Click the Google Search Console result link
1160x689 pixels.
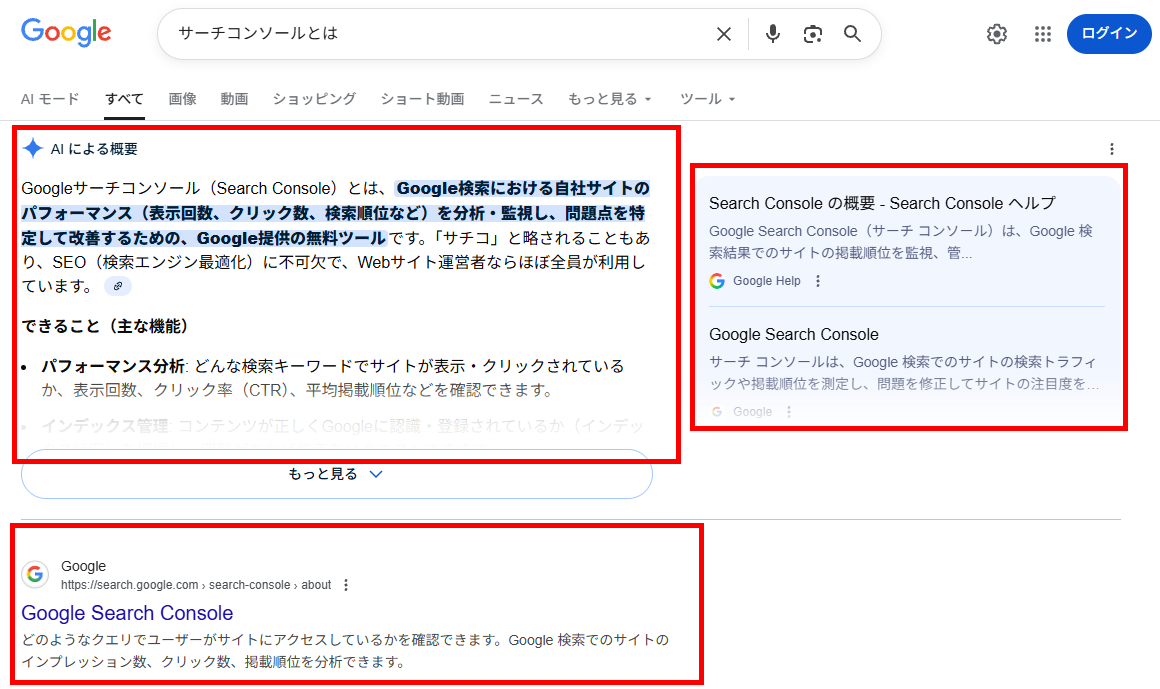tap(127, 613)
